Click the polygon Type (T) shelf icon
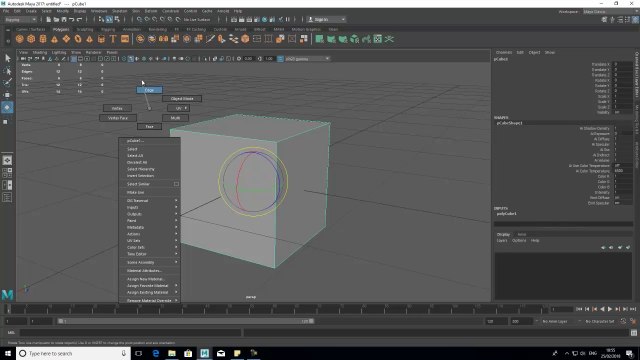This screenshot has height=360, width=640. 113,39
